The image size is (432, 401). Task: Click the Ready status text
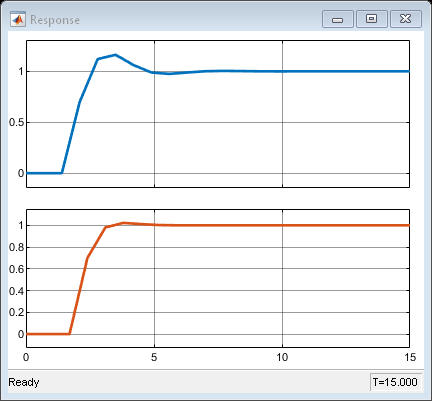point(24,382)
